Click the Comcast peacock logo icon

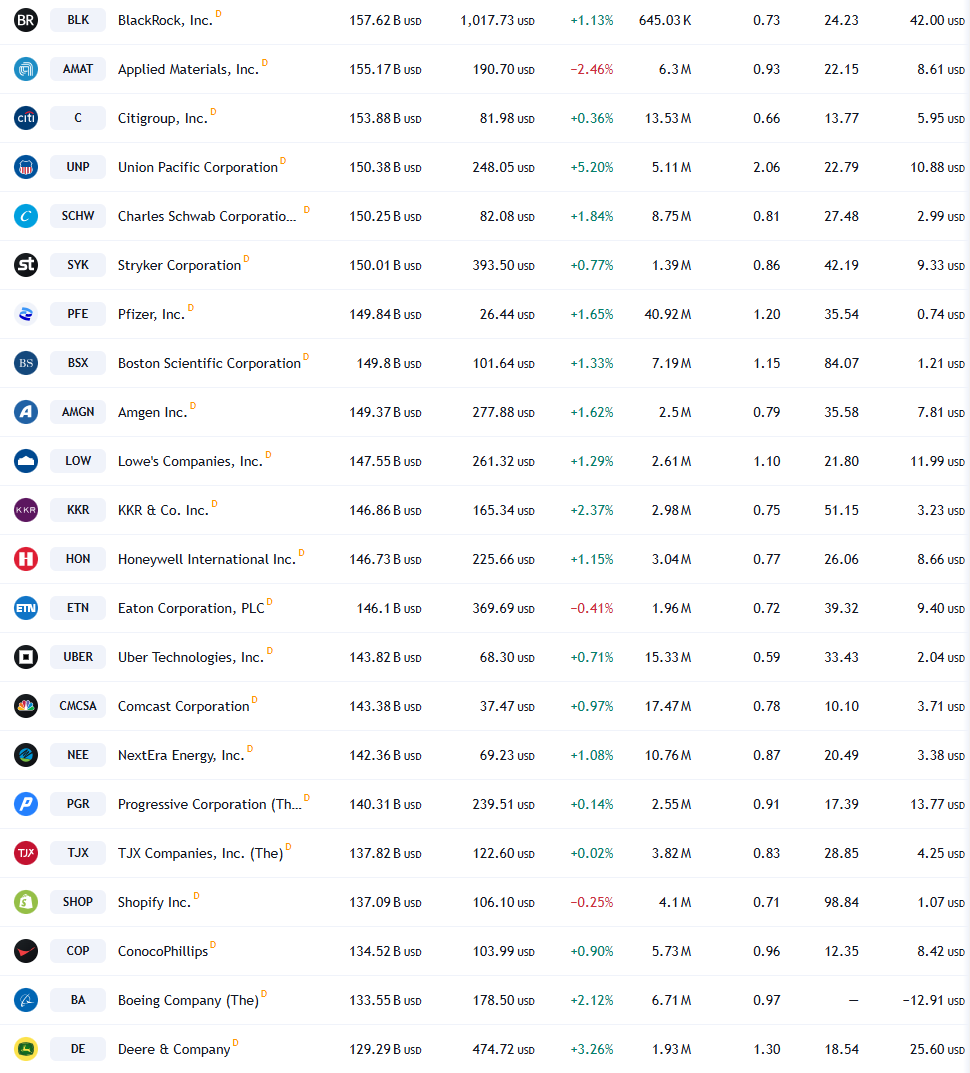(26, 706)
